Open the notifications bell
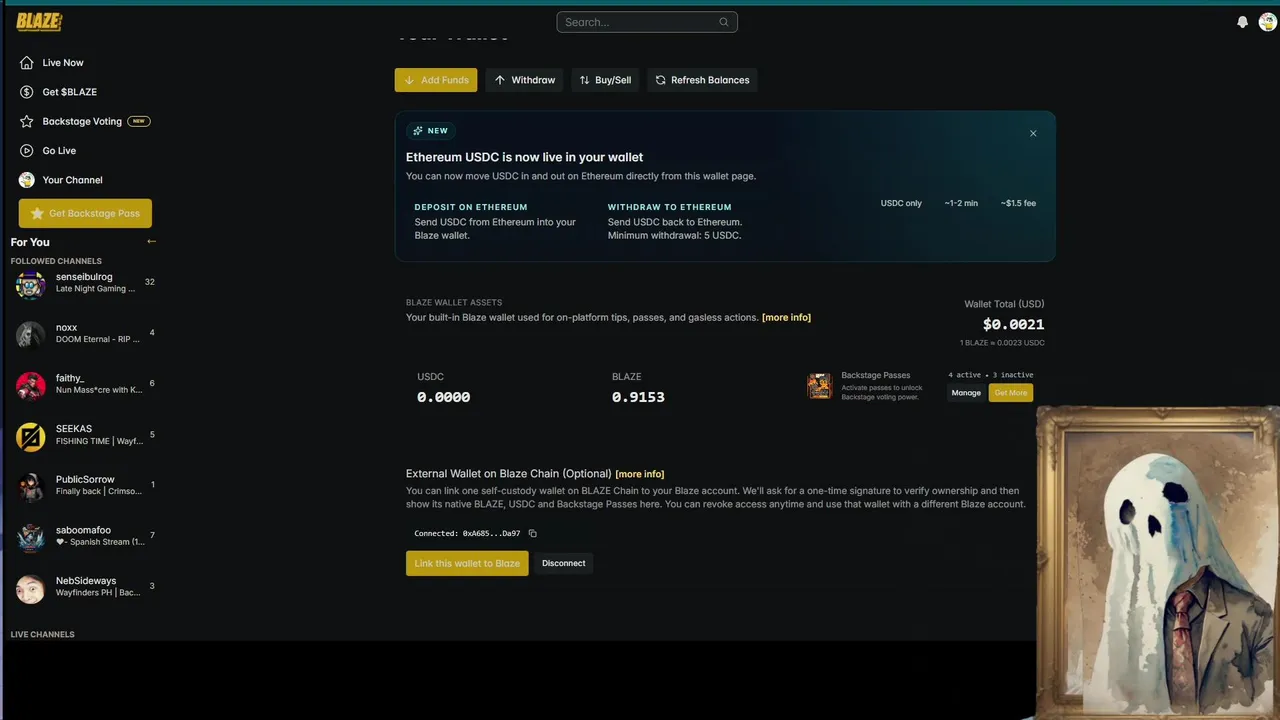This screenshot has height=720, width=1280. pyautogui.click(x=1242, y=22)
